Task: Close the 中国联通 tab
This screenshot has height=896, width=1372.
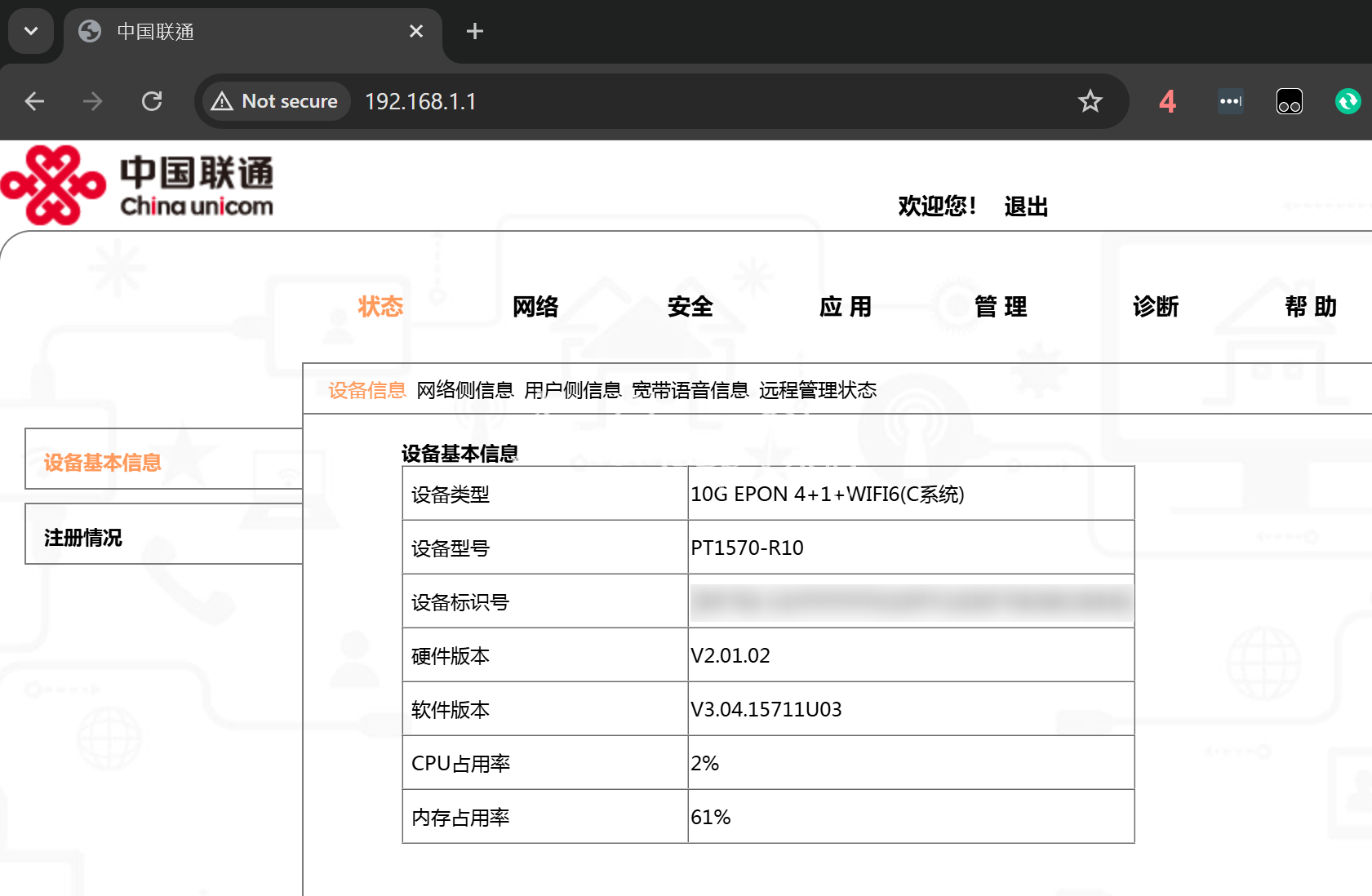Action: click(x=416, y=31)
